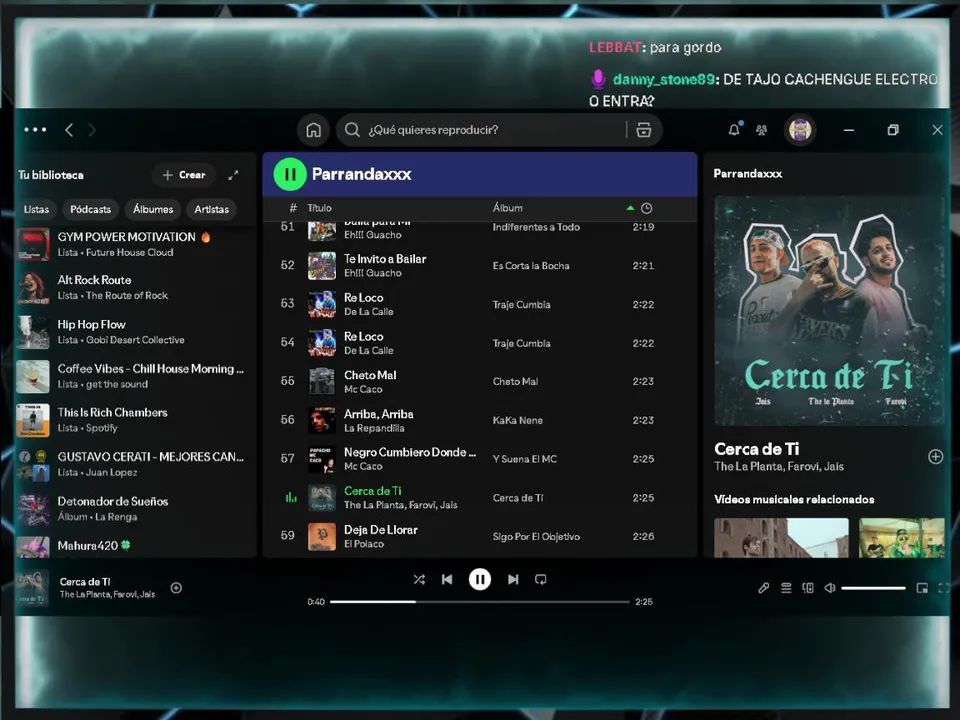This screenshot has height=720, width=960.
Task: Open the Browse icon in search bar
Action: pyautogui.click(x=643, y=130)
